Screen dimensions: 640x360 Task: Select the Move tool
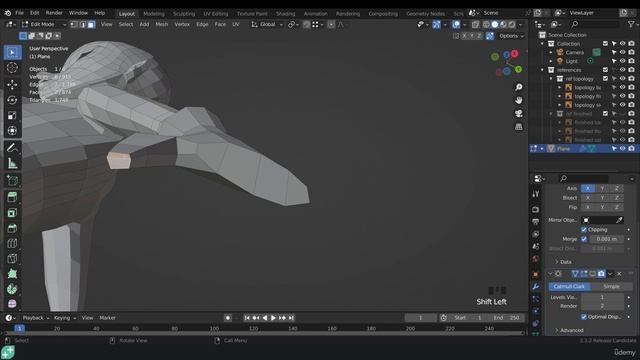[12, 84]
